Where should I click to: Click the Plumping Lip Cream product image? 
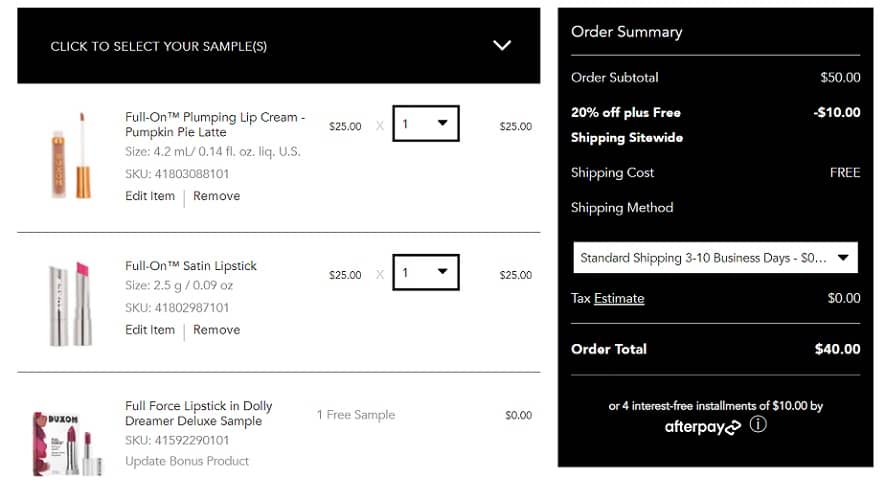[x=71, y=156]
